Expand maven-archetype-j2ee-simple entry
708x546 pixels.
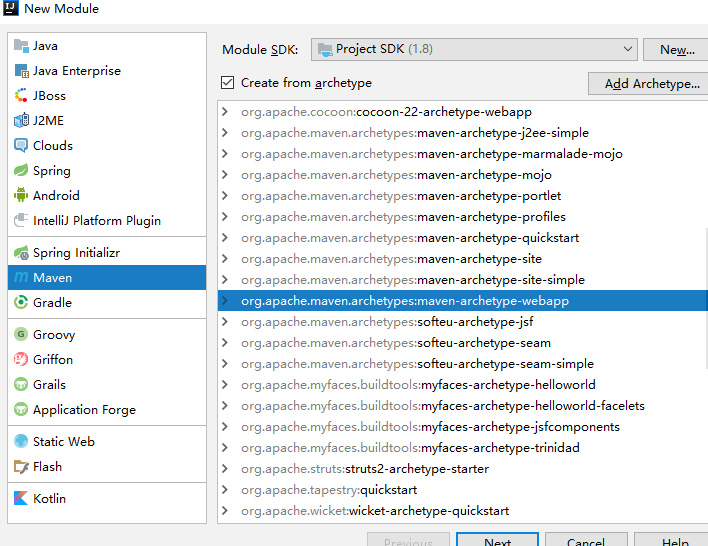(x=225, y=133)
